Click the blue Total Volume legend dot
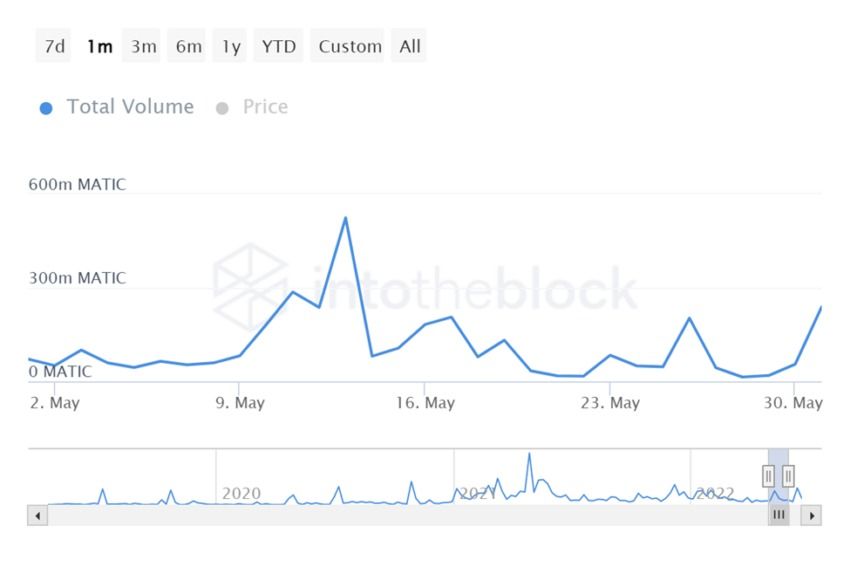The height and width of the screenshot is (567, 850). [46, 108]
